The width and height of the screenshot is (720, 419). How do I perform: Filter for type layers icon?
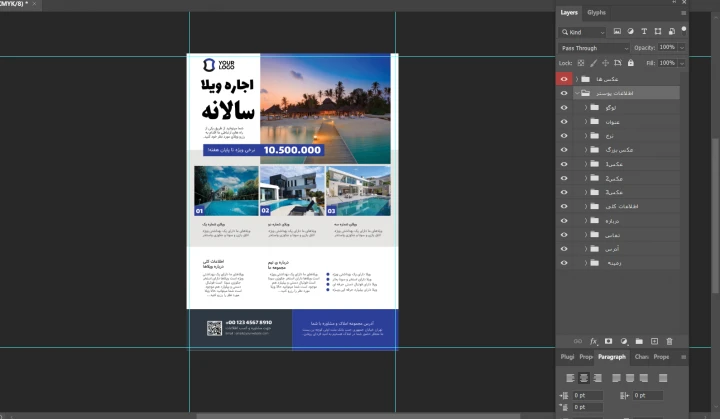[644, 31]
